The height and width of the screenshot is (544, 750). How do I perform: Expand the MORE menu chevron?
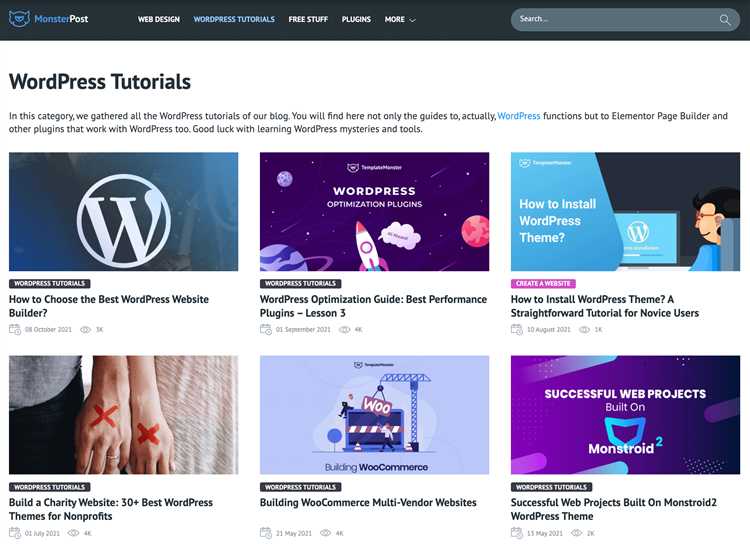pyautogui.click(x=412, y=20)
